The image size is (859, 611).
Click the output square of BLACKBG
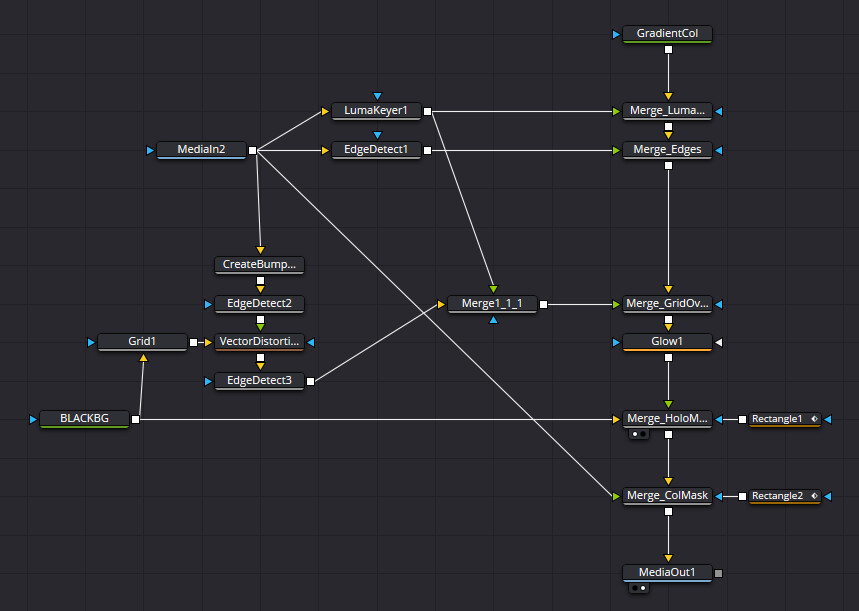(135, 420)
